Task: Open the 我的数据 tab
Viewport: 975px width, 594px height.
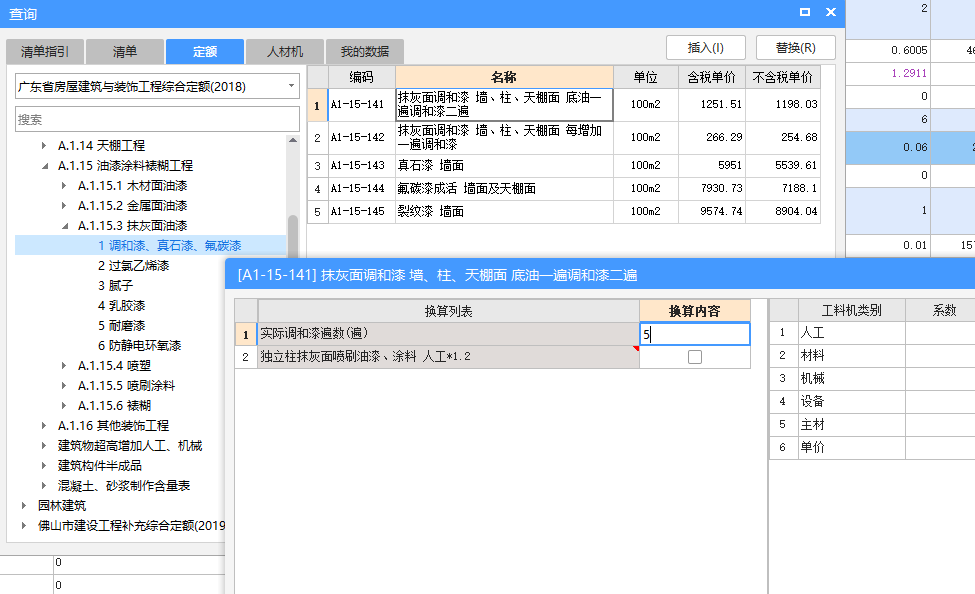Action: 365,52
